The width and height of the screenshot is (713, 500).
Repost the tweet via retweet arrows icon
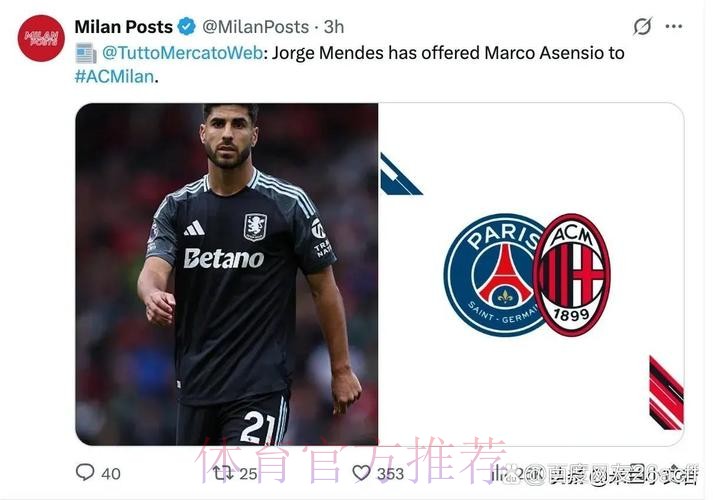(x=223, y=473)
